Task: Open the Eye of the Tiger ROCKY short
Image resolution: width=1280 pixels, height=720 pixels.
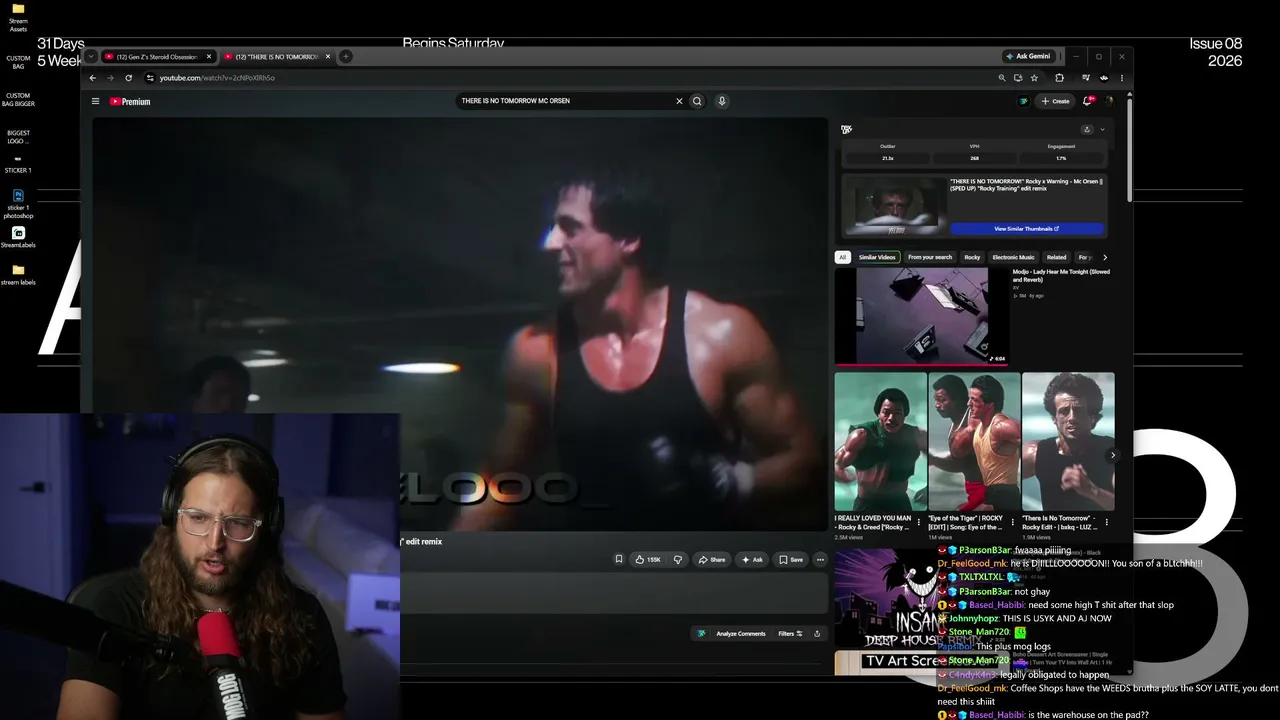Action: coord(974,442)
